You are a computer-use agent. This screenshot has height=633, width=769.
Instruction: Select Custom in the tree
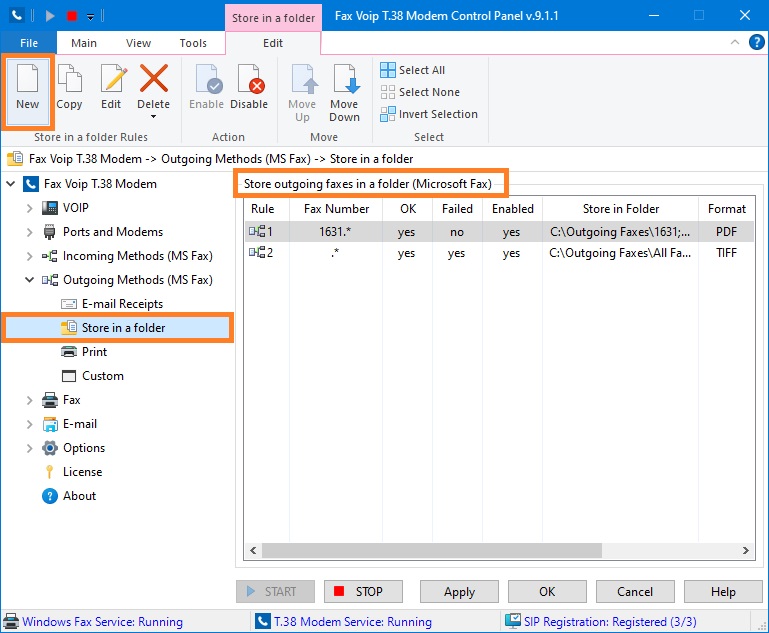(x=103, y=376)
